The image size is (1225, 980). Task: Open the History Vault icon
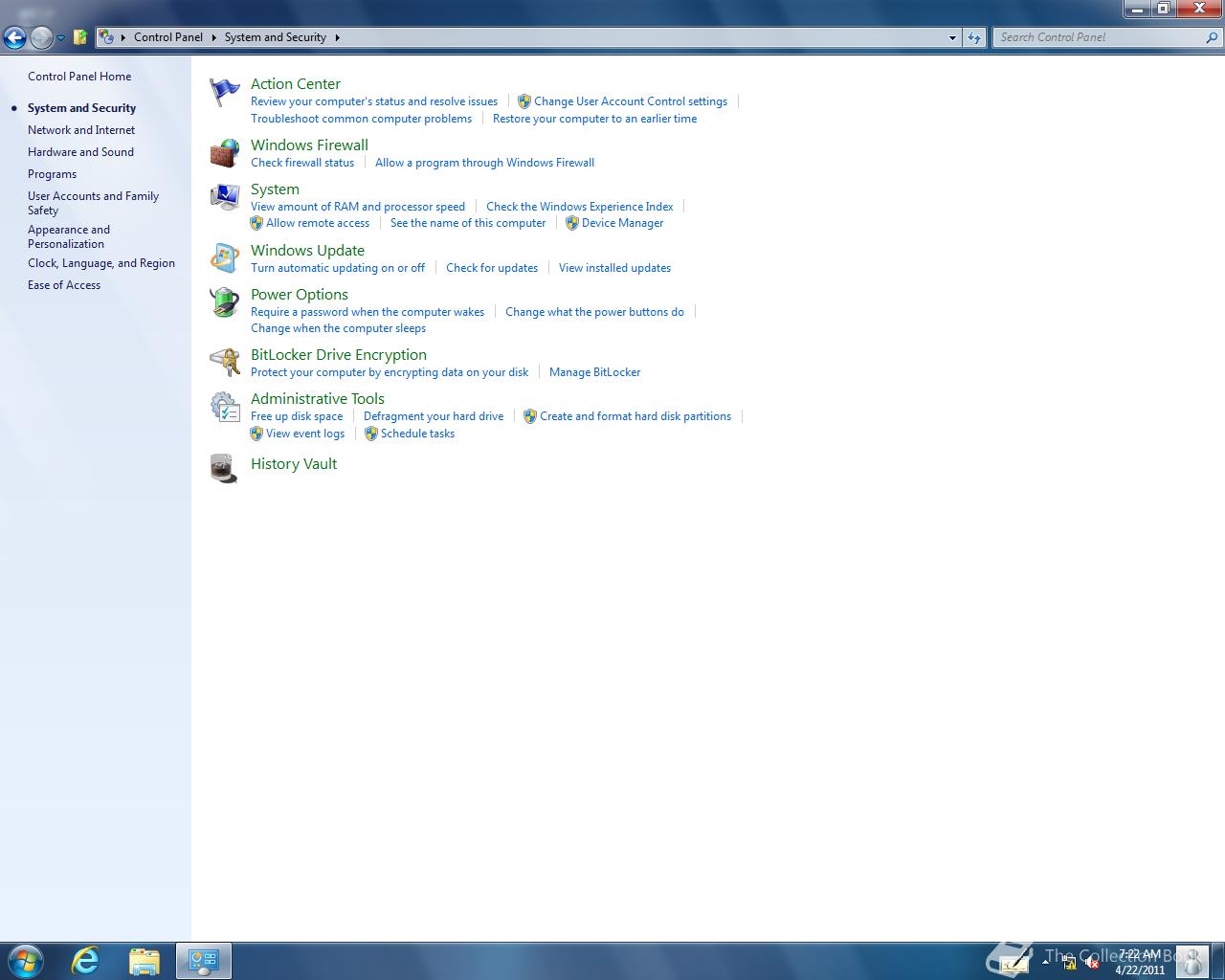225,469
